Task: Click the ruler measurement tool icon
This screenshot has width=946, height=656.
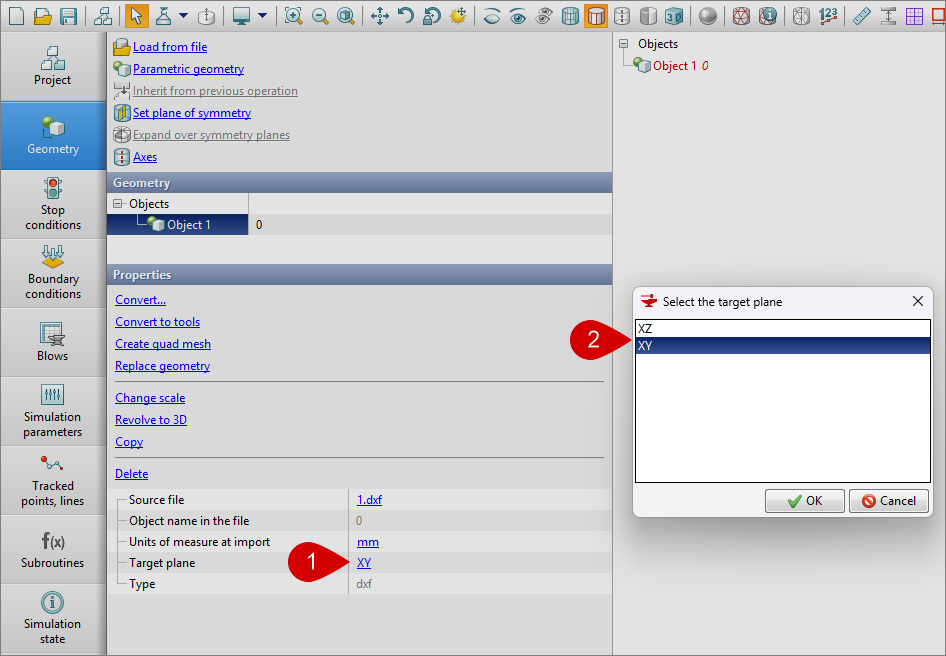Action: 862,16
